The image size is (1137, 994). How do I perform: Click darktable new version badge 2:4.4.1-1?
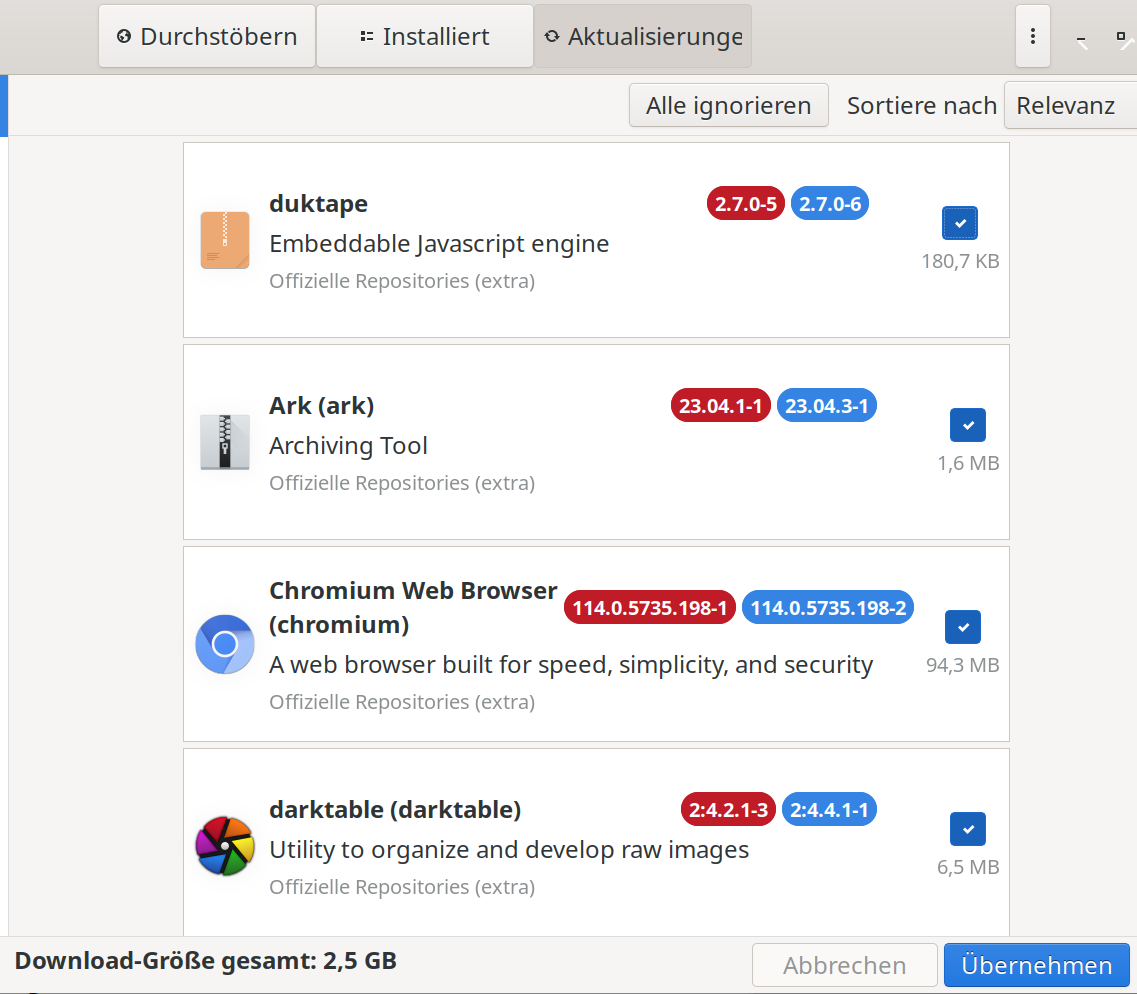pyautogui.click(x=829, y=809)
